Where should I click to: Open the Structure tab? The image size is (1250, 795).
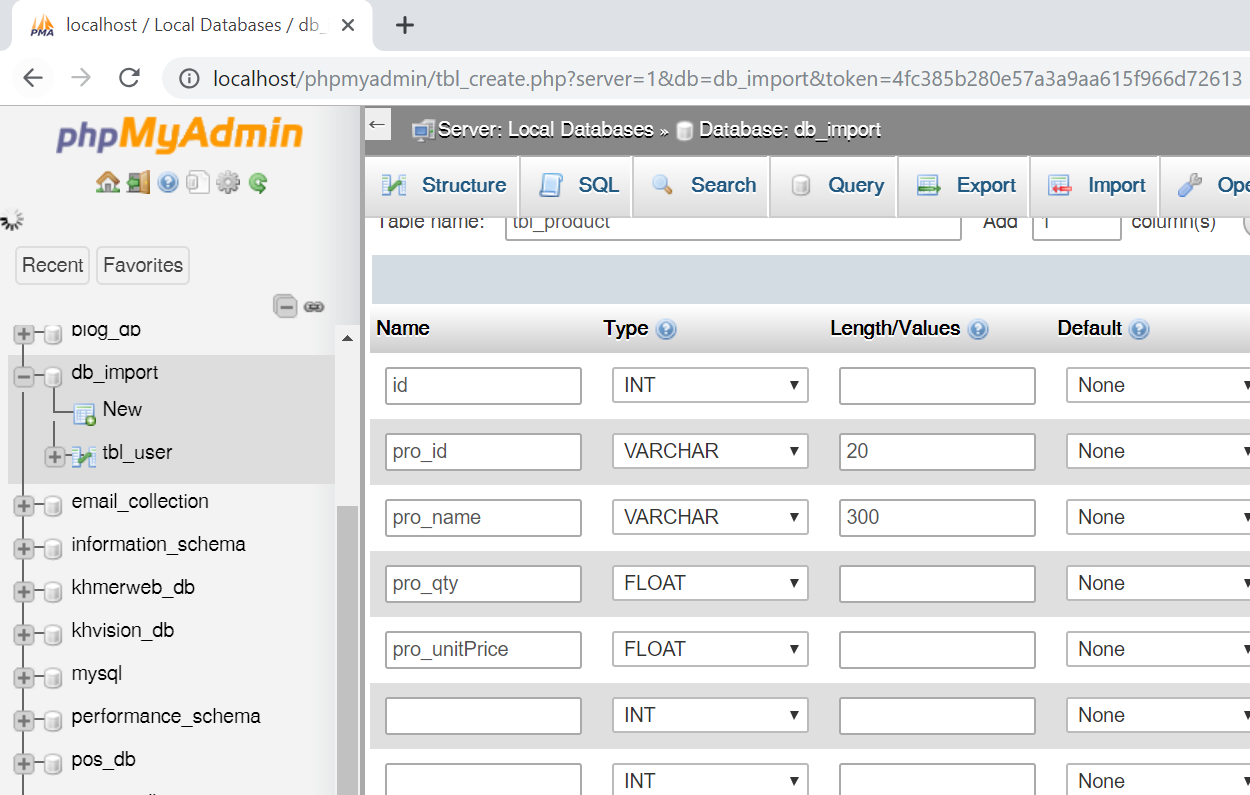point(443,185)
